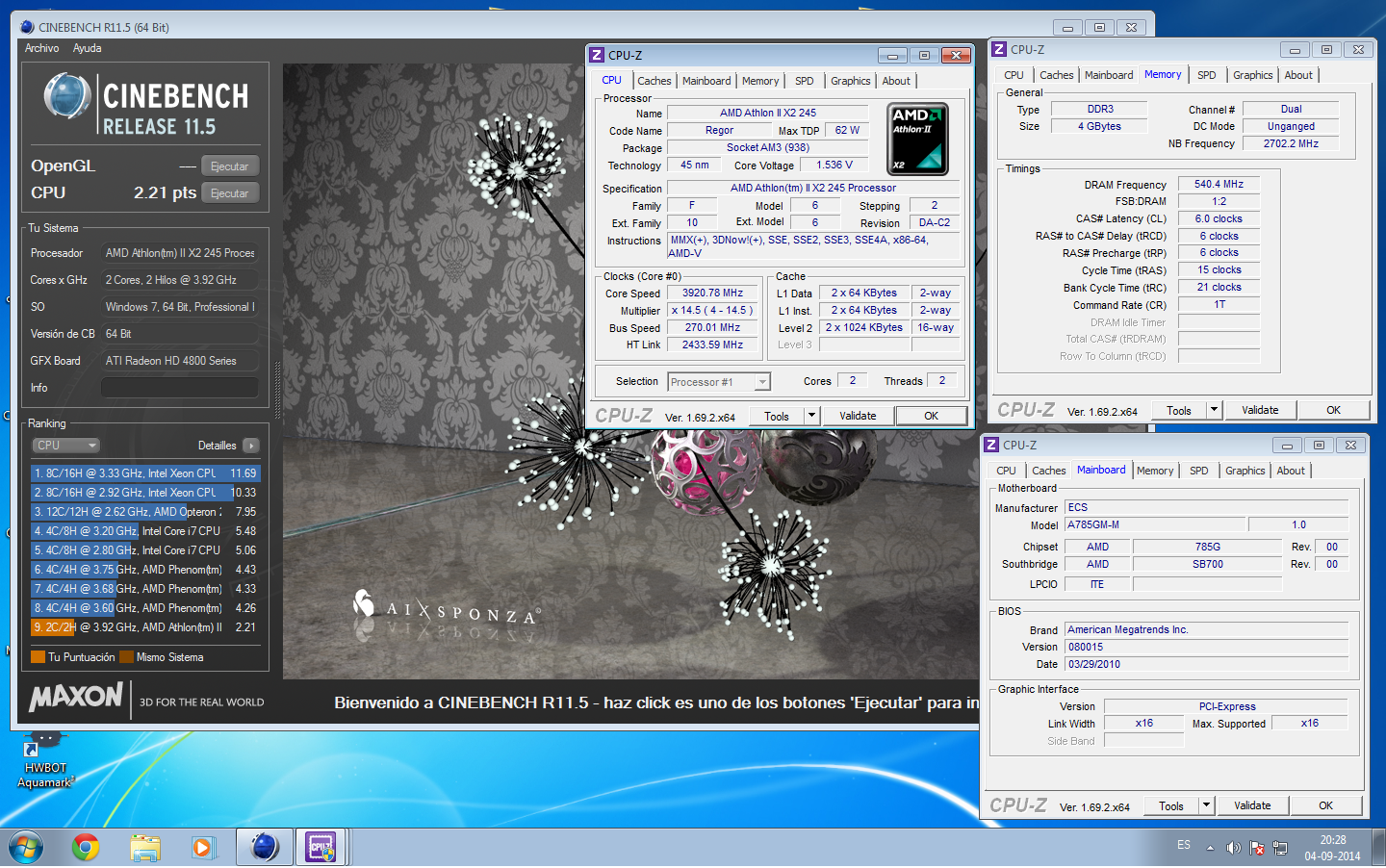Select ranking entry 8C/16H @ 3.33 GHz Xeon
The width and height of the screenshot is (1386, 868).
[x=145, y=473]
